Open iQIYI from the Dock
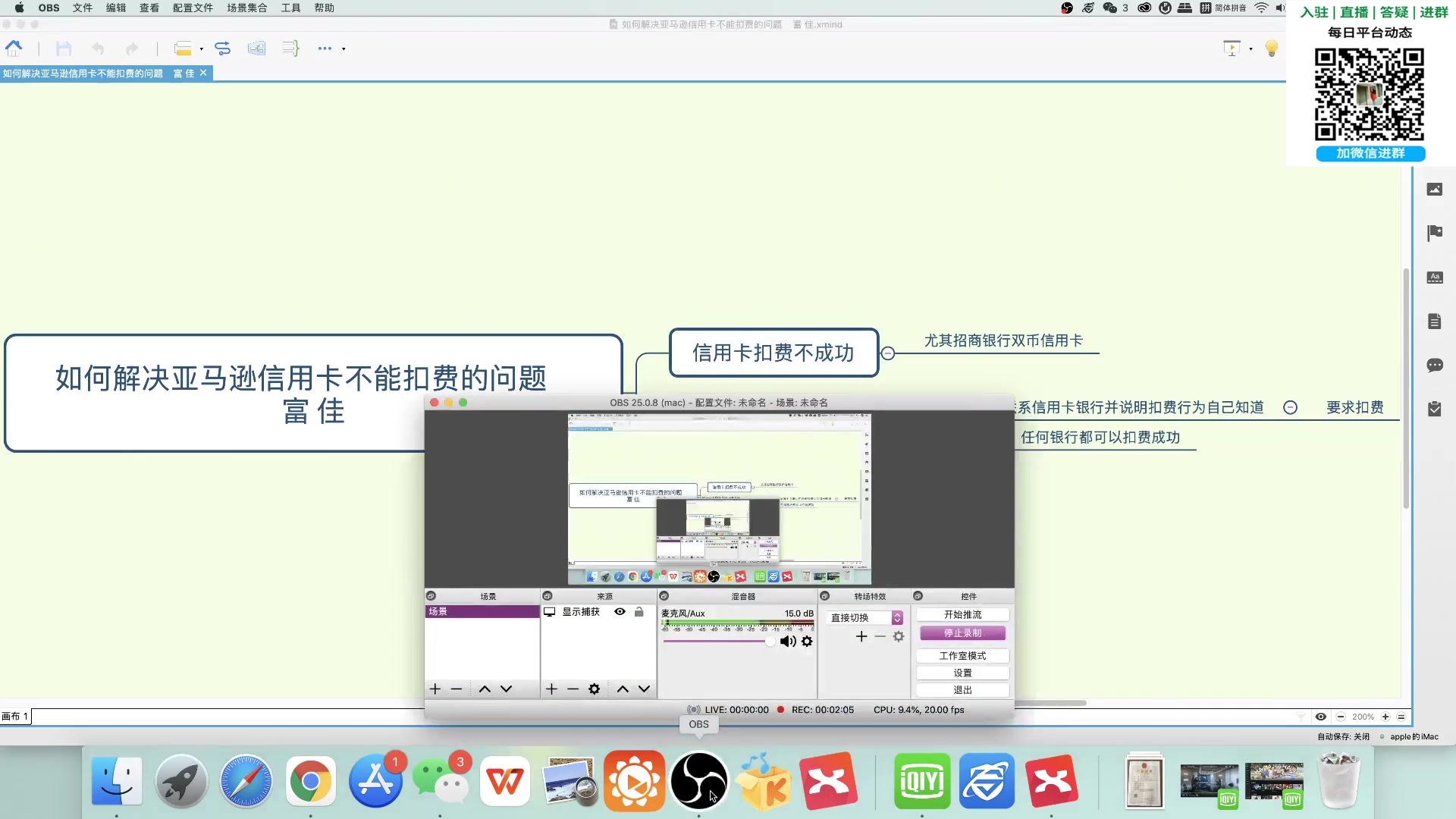Image resolution: width=1456 pixels, height=819 pixels. tap(922, 781)
